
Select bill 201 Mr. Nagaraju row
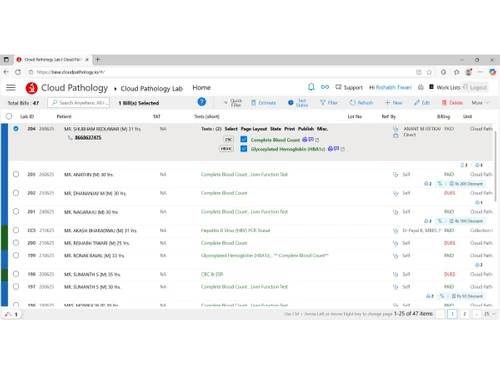(16, 212)
